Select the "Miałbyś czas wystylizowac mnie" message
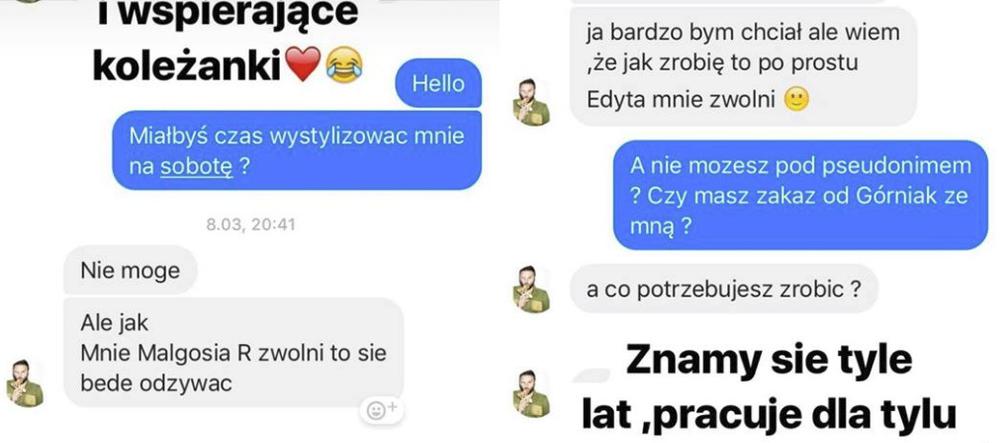The image size is (1008, 443). coord(297,150)
